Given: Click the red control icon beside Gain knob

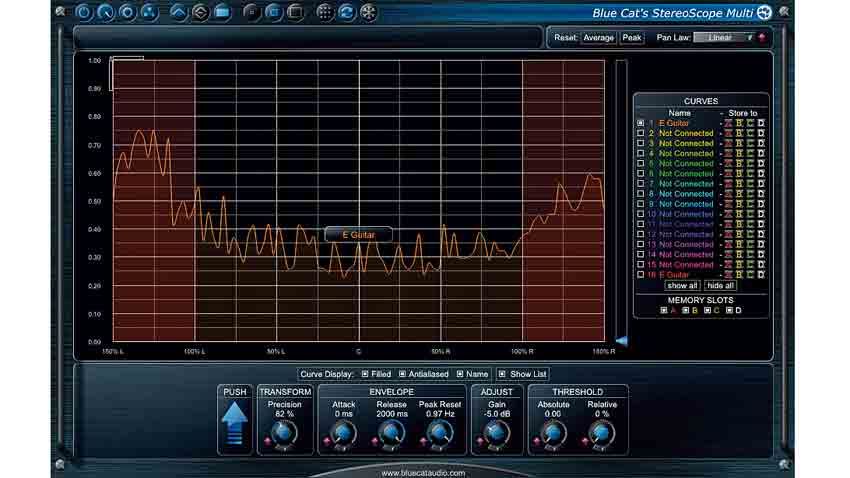Looking at the screenshot, I should (480, 441).
